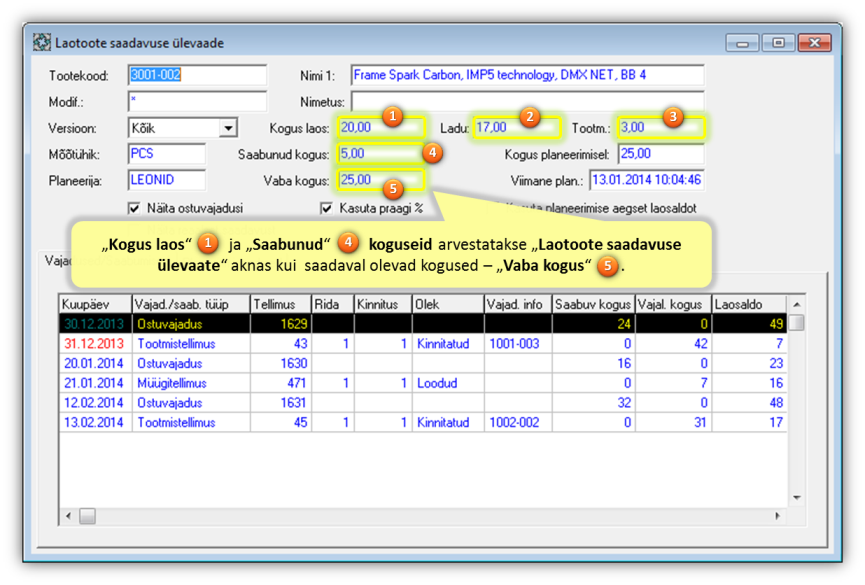Click the Rida column header

point(333,304)
